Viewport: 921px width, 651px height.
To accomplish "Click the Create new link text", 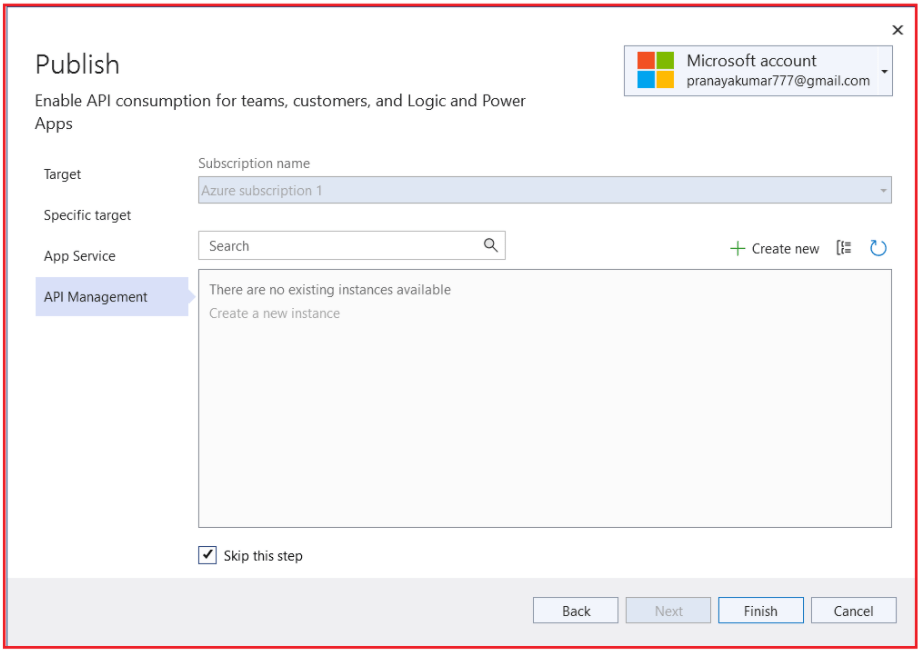I will [785, 249].
